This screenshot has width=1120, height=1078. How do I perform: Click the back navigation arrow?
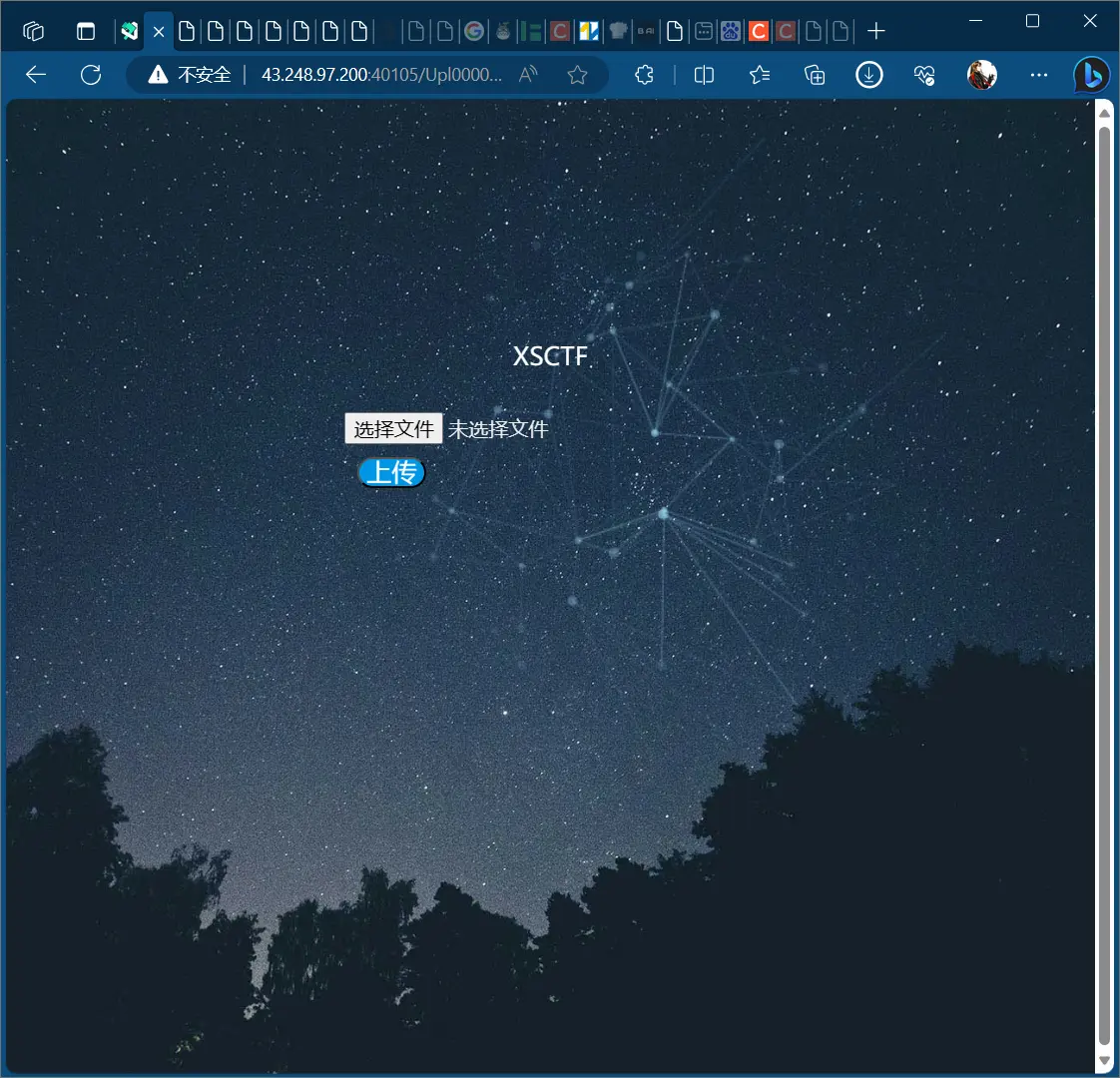[x=36, y=75]
